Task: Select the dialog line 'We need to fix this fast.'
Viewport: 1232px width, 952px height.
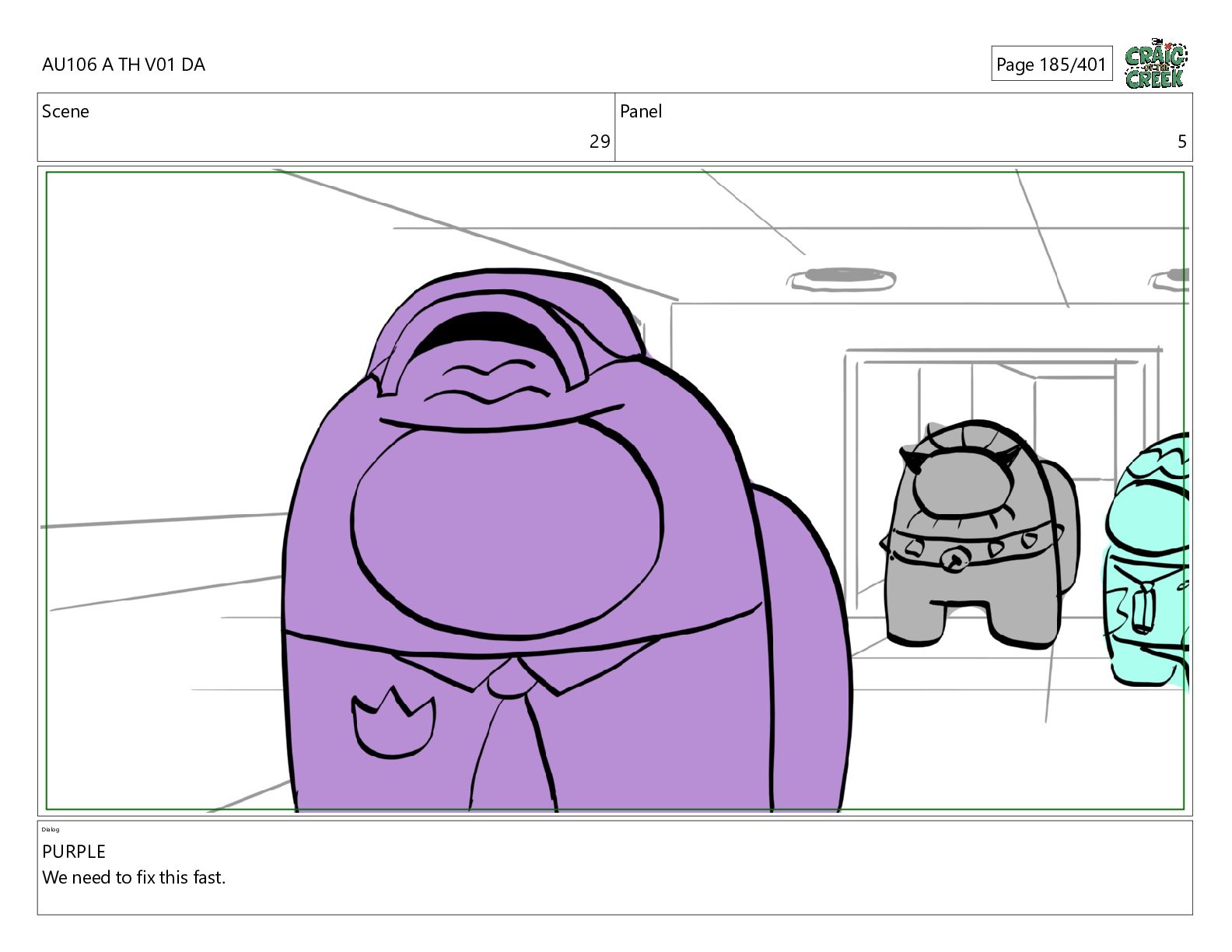Action: tap(134, 877)
